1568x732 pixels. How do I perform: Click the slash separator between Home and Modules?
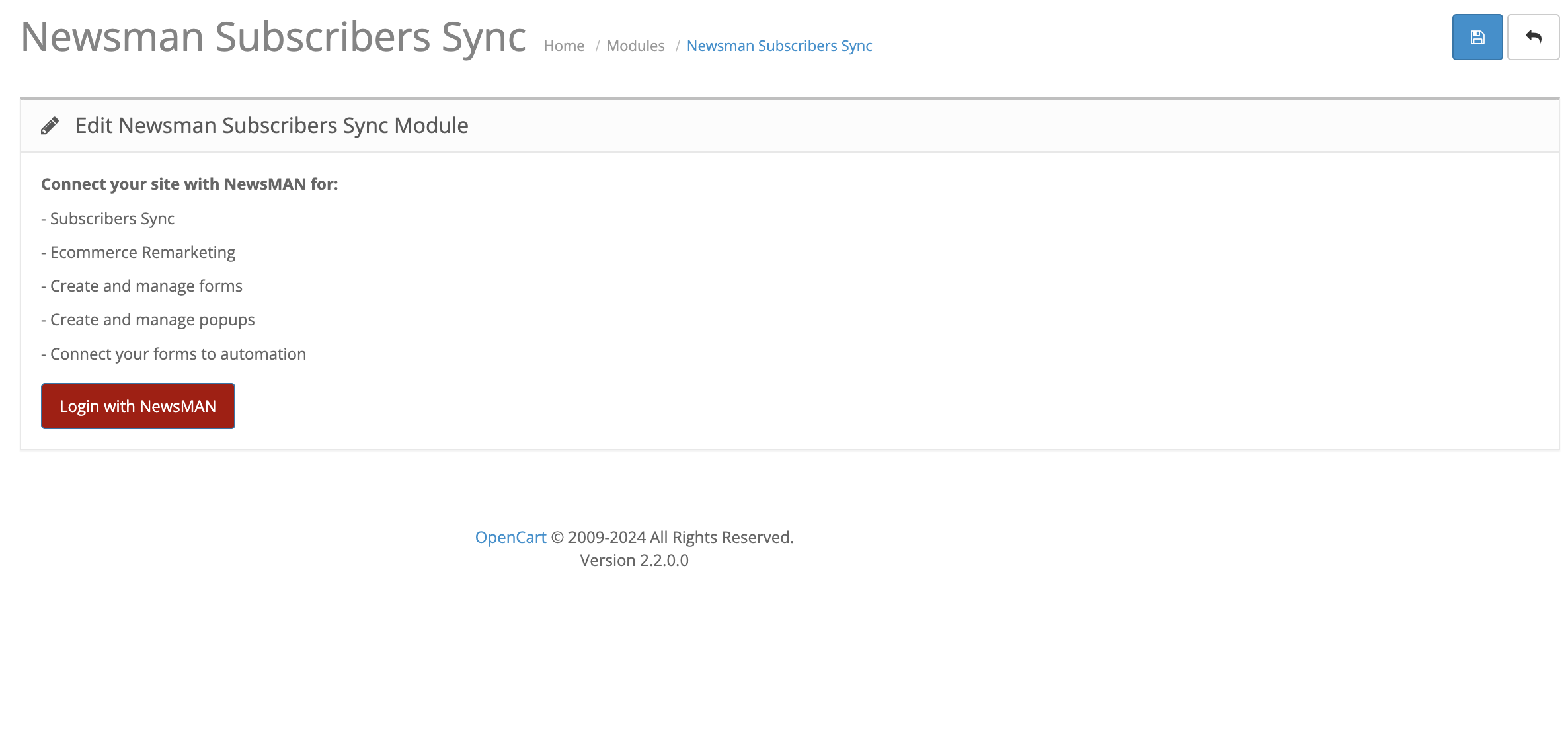coord(597,46)
